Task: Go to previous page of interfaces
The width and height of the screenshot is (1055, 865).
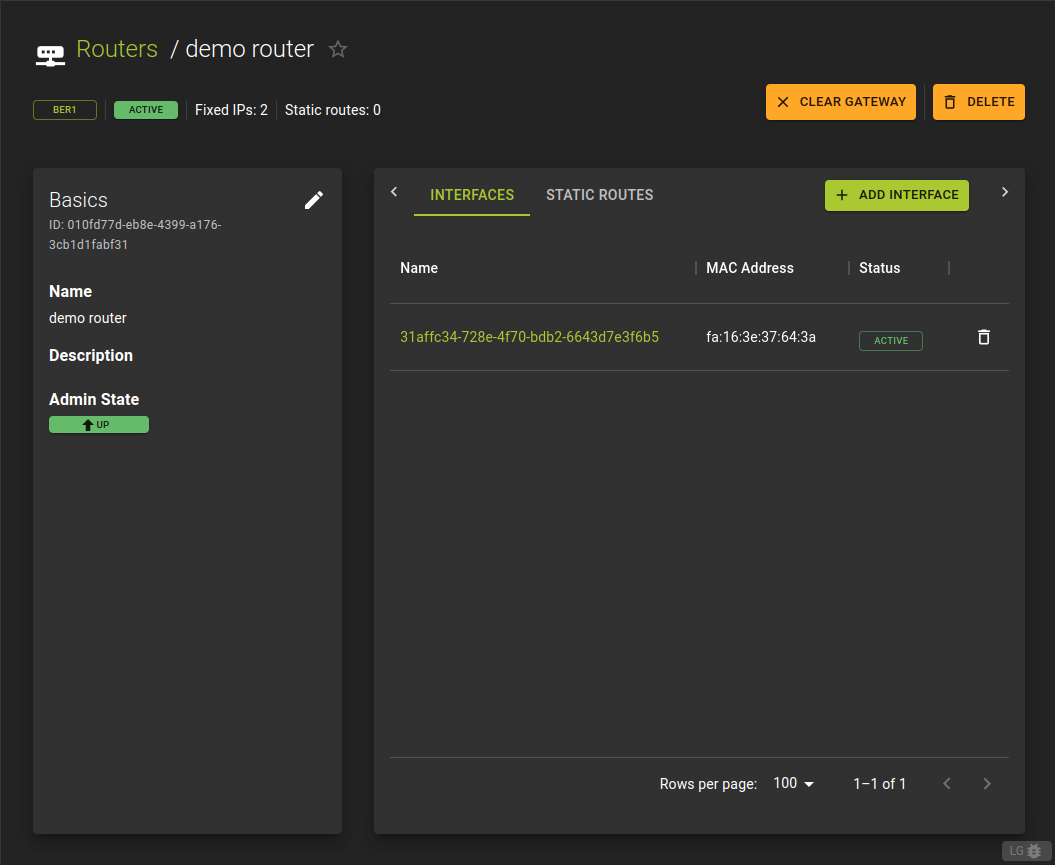Action: coord(947,784)
